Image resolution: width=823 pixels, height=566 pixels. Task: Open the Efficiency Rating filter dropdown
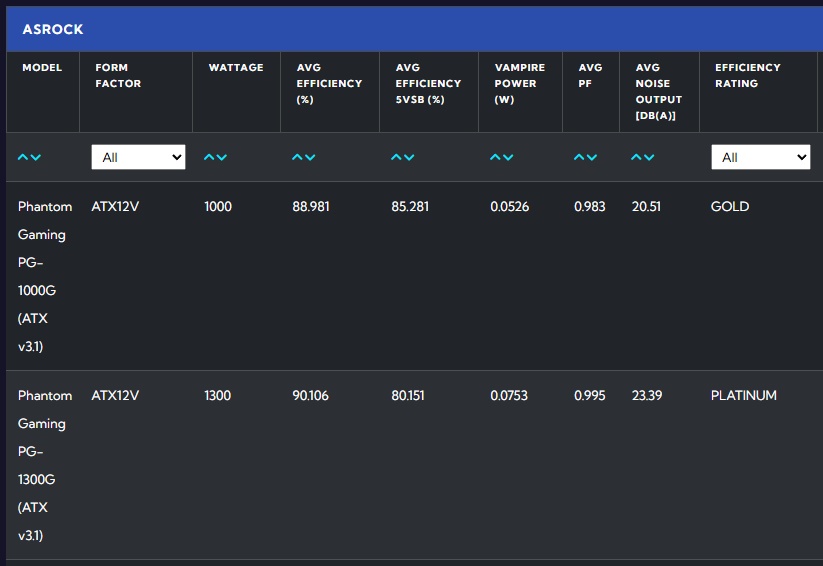click(x=761, y=157)
